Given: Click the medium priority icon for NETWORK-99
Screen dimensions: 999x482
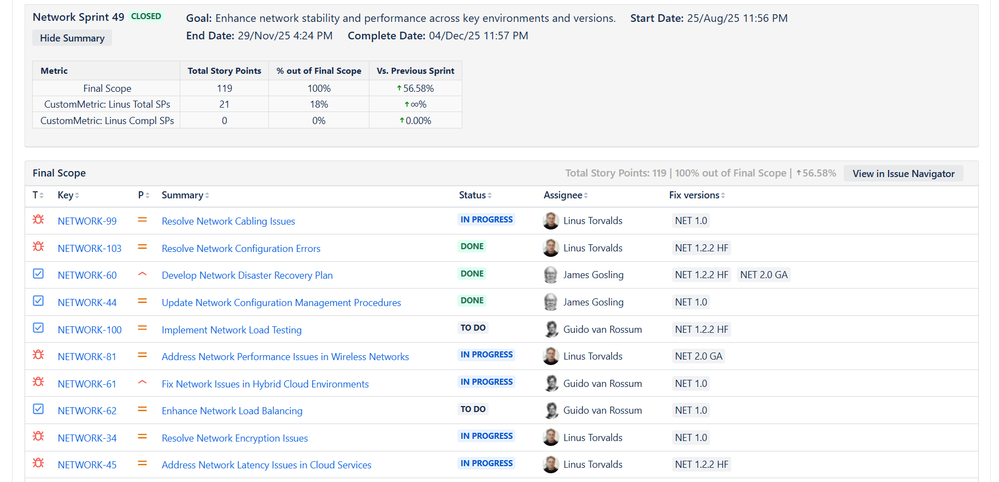Looking at the screenshot, I should [143, 220].
